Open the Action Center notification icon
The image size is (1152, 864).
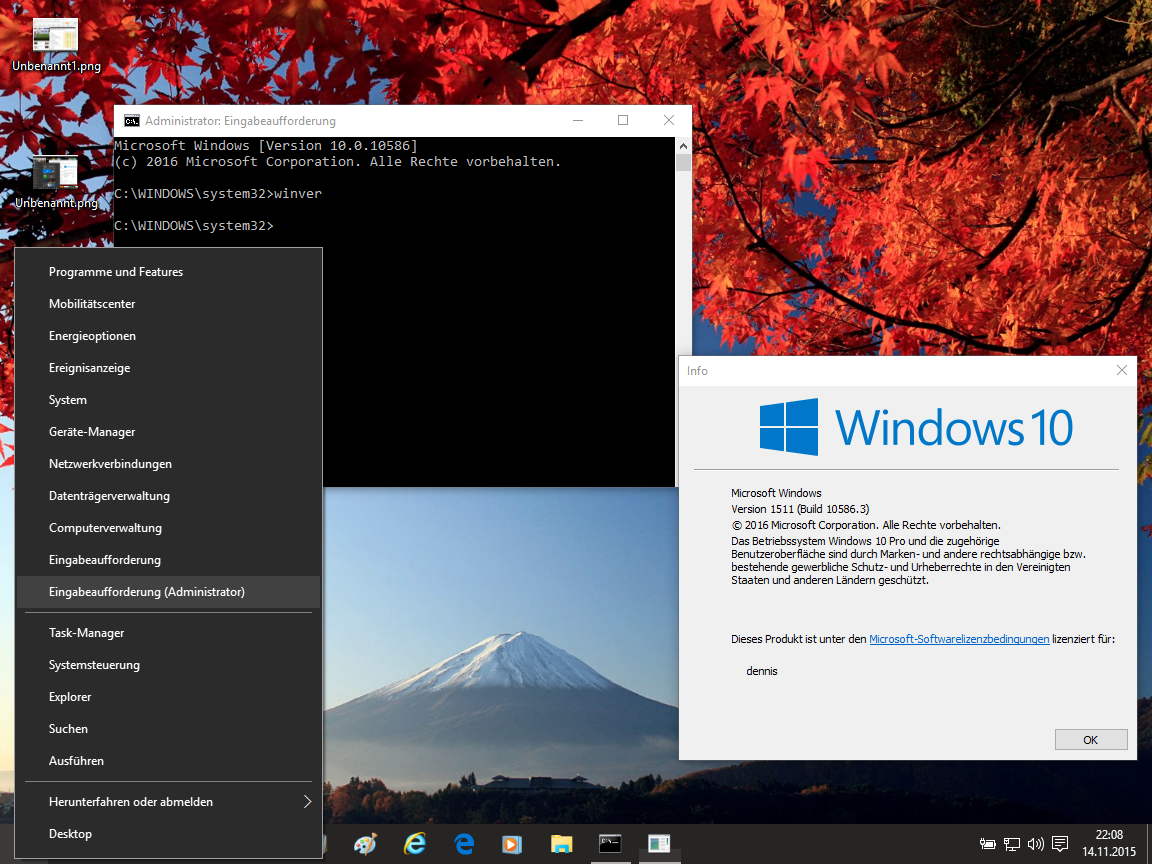pos(1060,843)
